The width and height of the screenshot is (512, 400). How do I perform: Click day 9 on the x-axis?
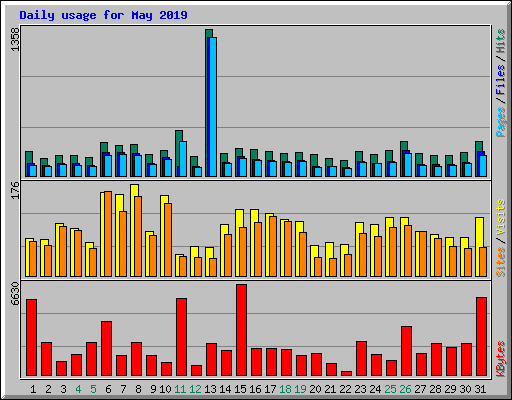pos(153,389)
